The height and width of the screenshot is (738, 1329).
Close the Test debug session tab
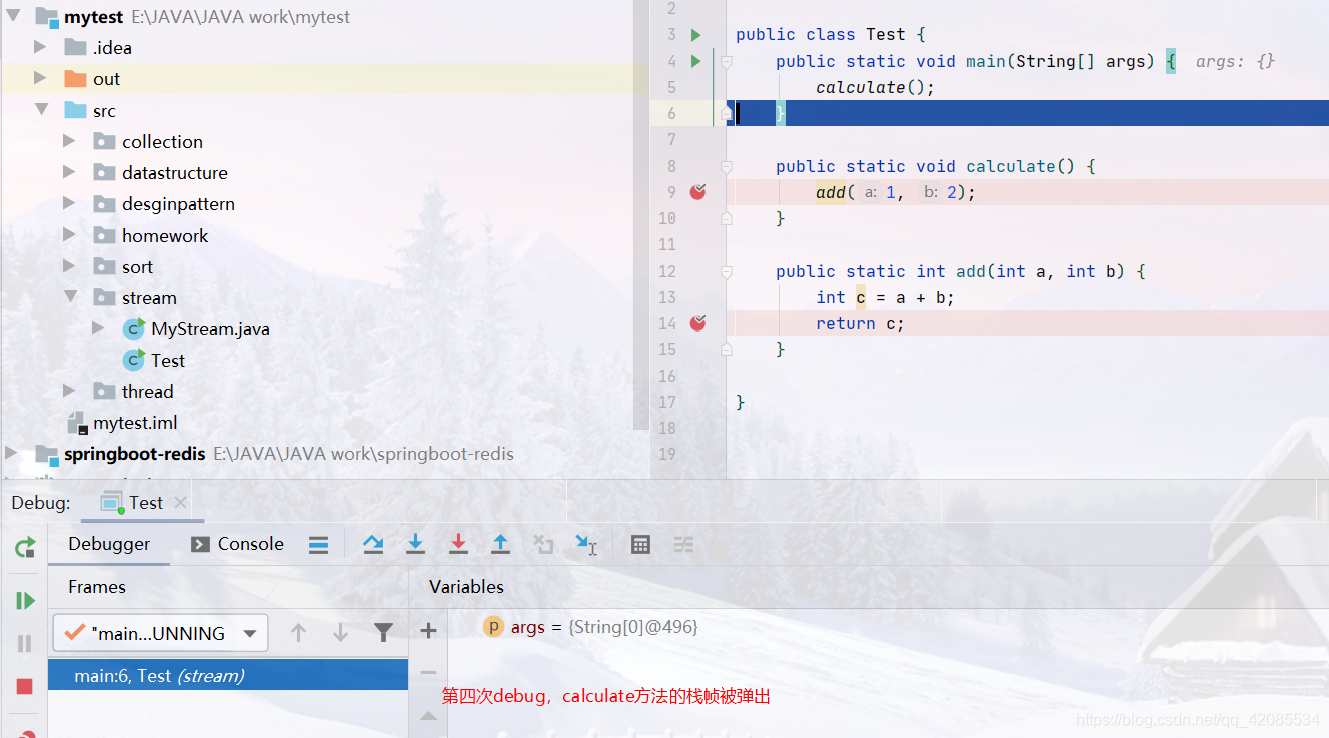click(180, 503)
